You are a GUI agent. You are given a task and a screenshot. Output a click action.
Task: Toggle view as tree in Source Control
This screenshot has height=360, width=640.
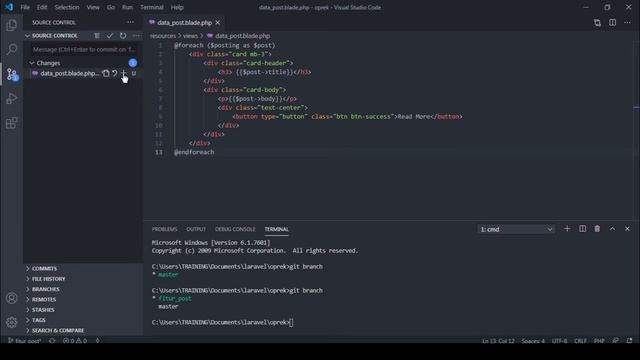(x=97, y=36)
